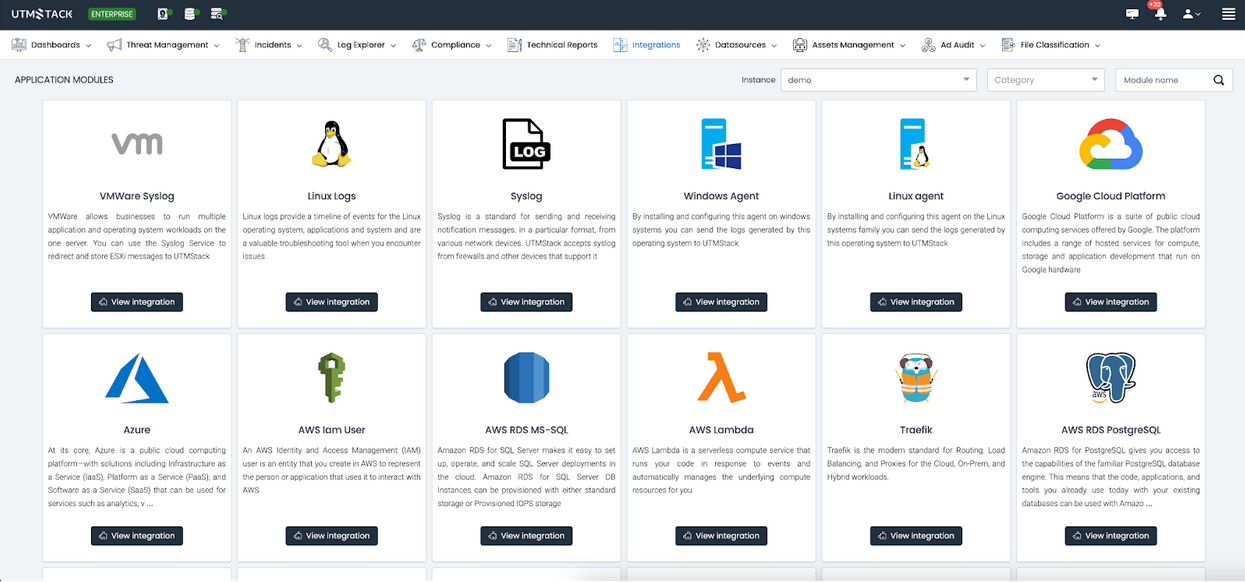Click the Google Cloud Platform logo
Image resolution: width=1245 pixels, height=582 pixels.
(x=1110, y=144)
